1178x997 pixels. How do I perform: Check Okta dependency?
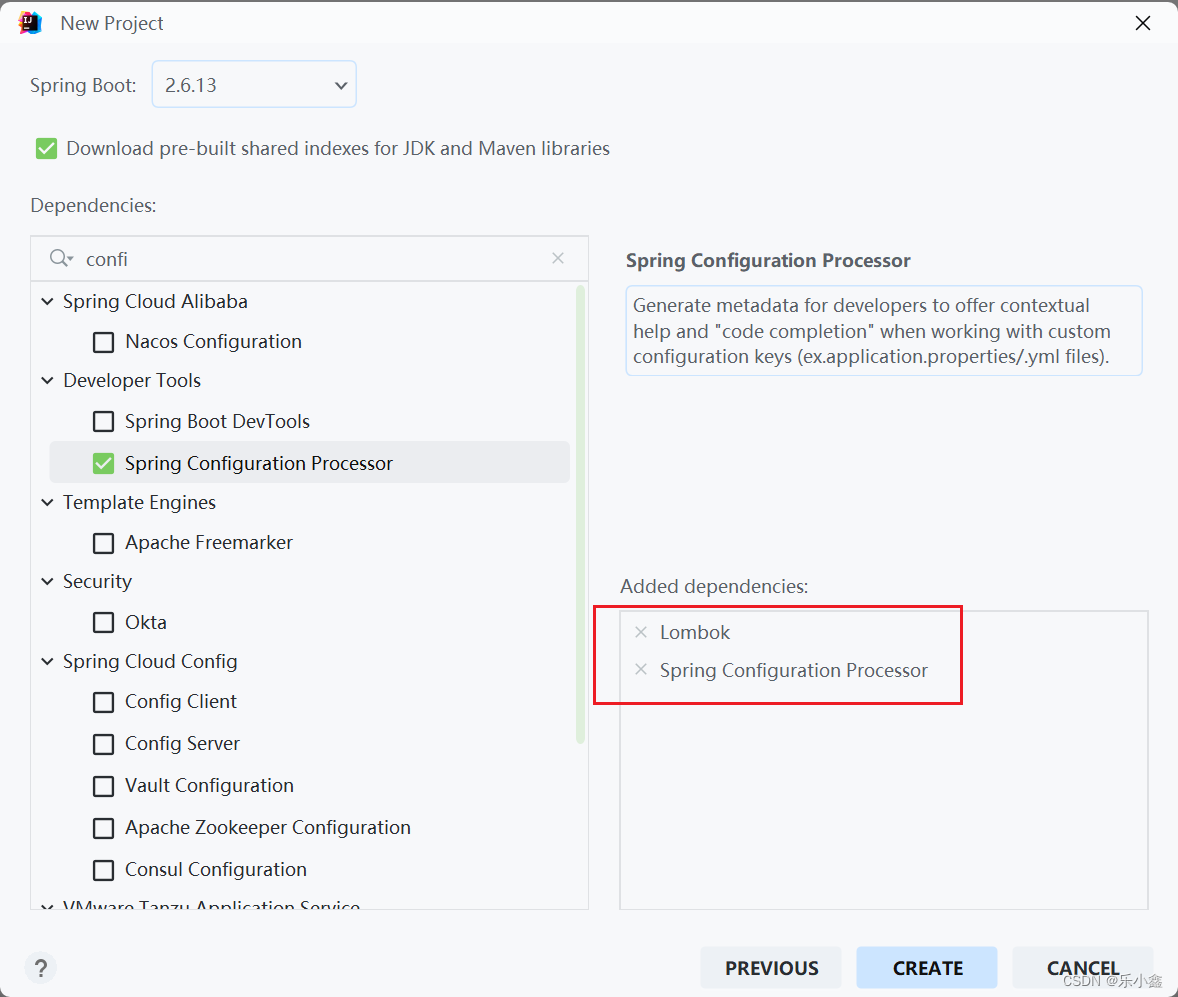tap(104, 623)
